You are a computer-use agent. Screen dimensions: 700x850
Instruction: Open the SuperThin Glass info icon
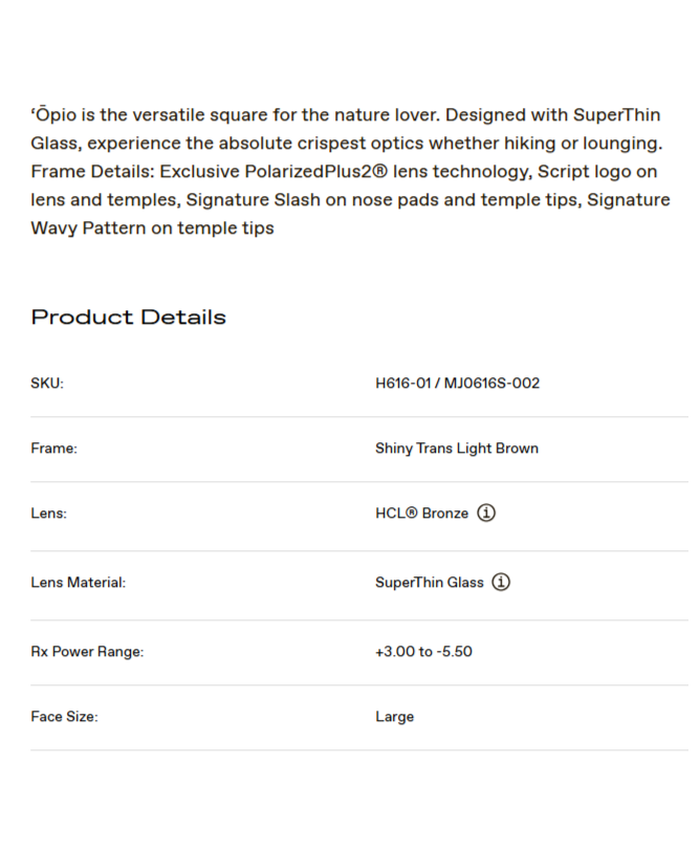click(501, 582)
